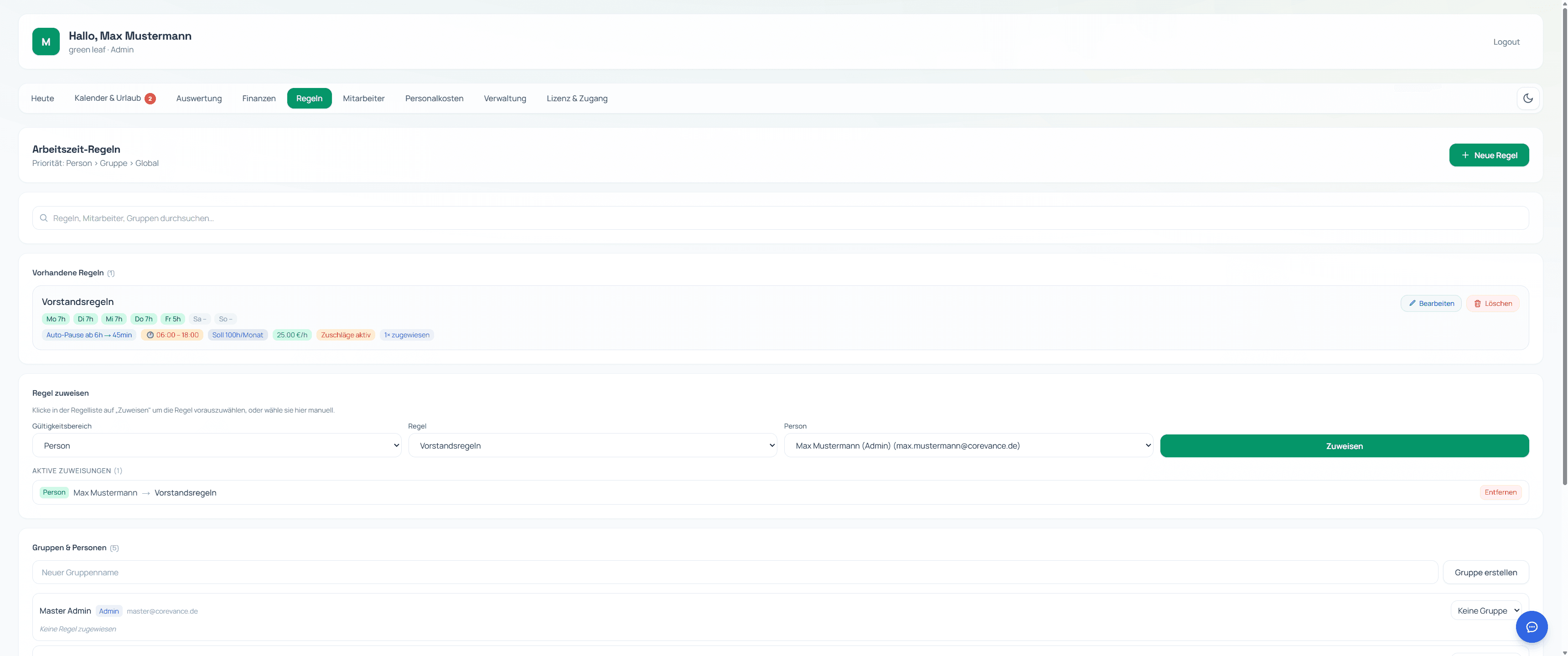The width and height of the screenshot is (1568, 656).
Task: Create new rule with Neue Regel
Action: point(1488,155)
